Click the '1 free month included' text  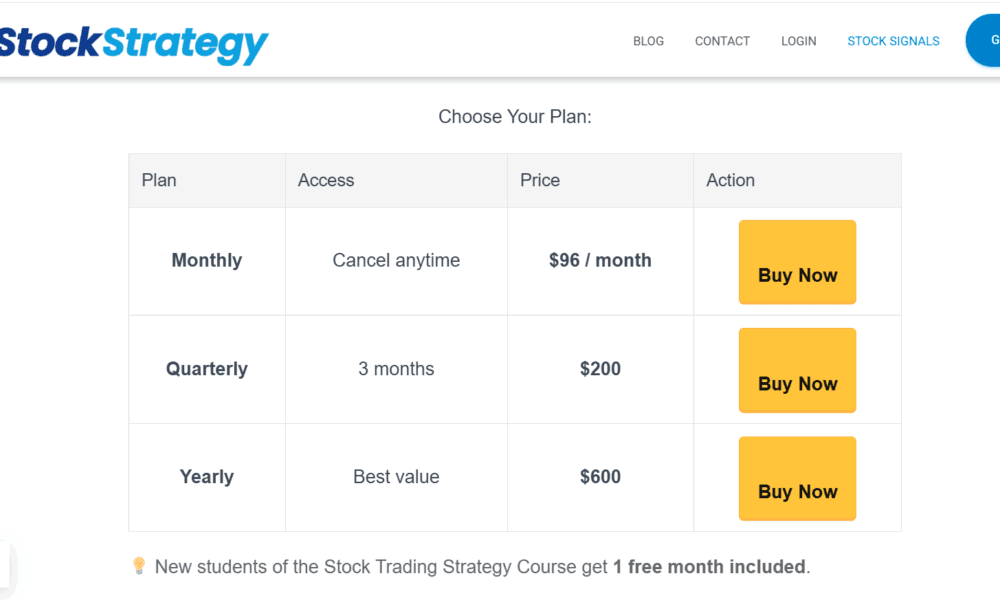coord(709,567)
